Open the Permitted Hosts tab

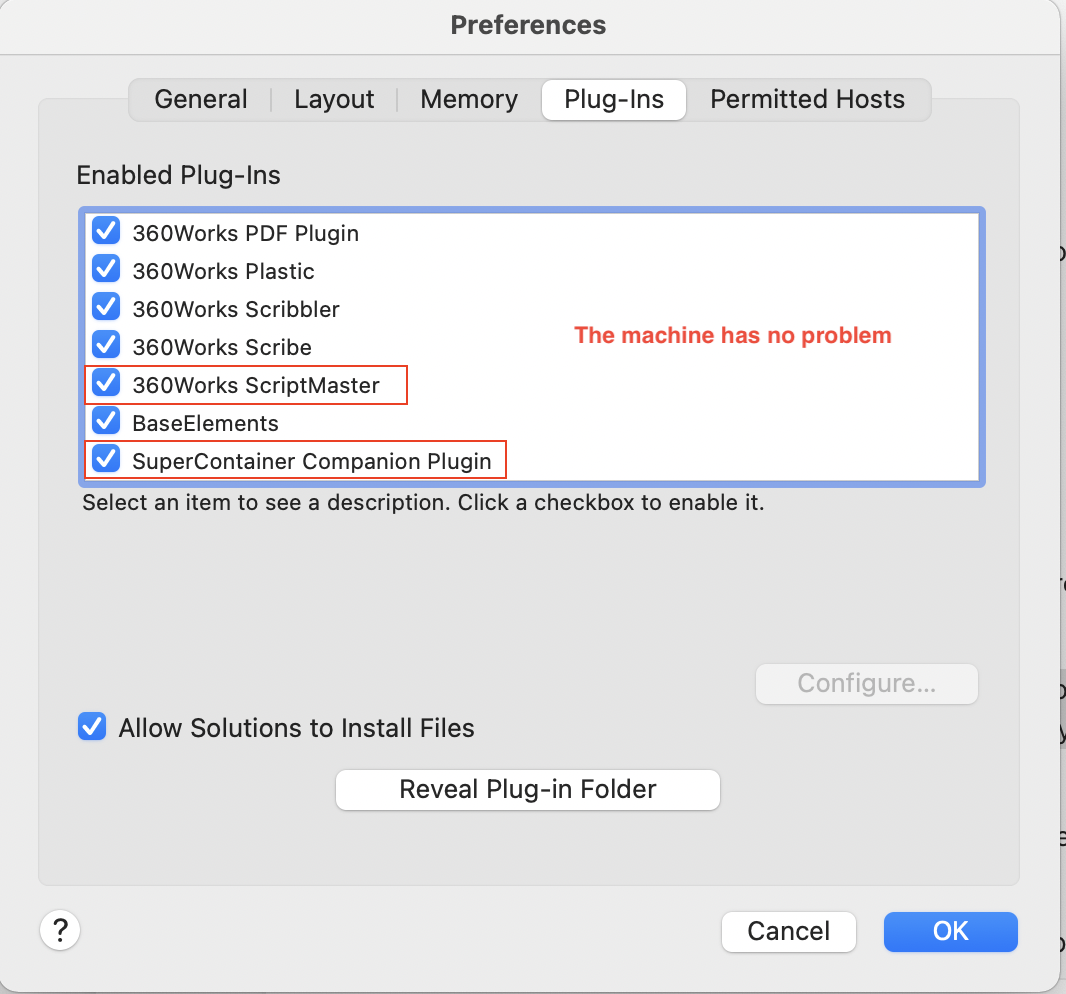pyautogui.click(x=807, y=100)
